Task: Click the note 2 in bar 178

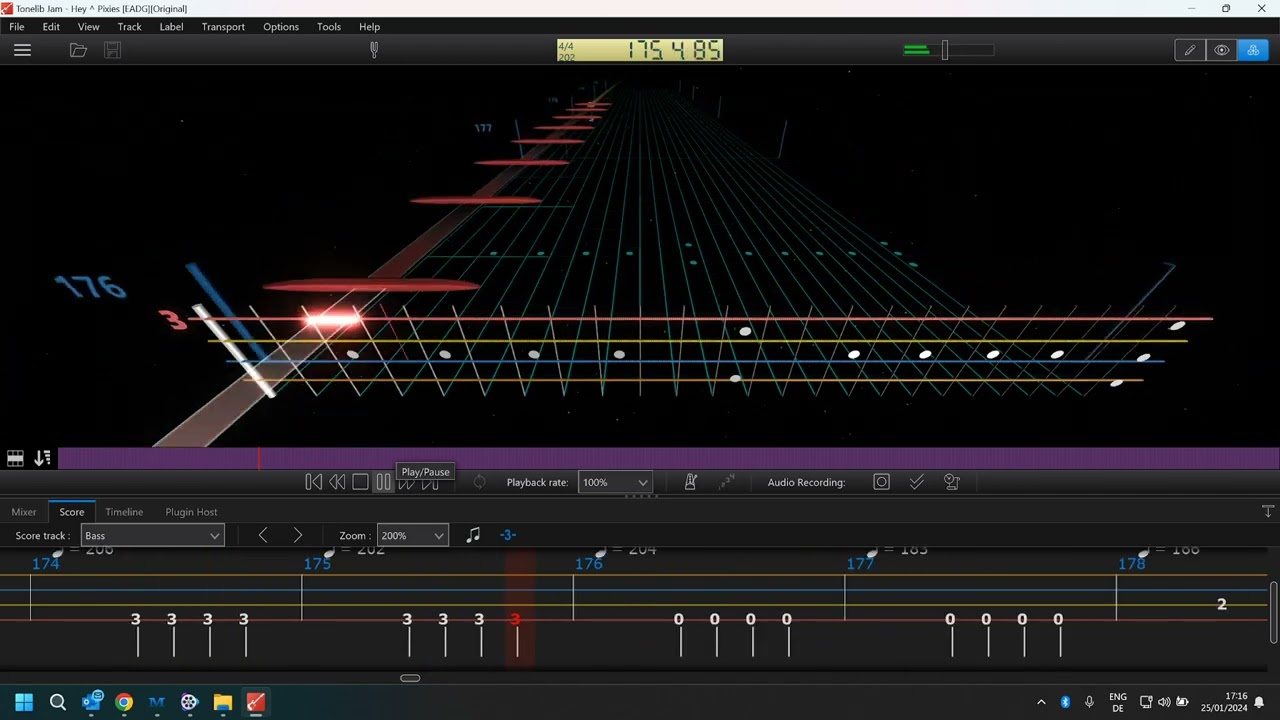Action: 1221,604
